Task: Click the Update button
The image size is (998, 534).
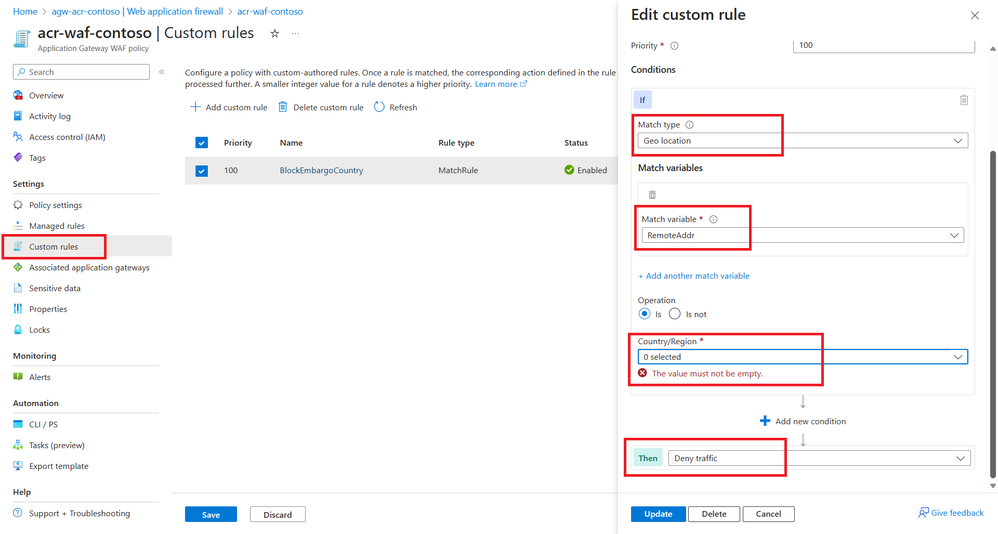Action: pyautogui.click(x=658, y=514)
